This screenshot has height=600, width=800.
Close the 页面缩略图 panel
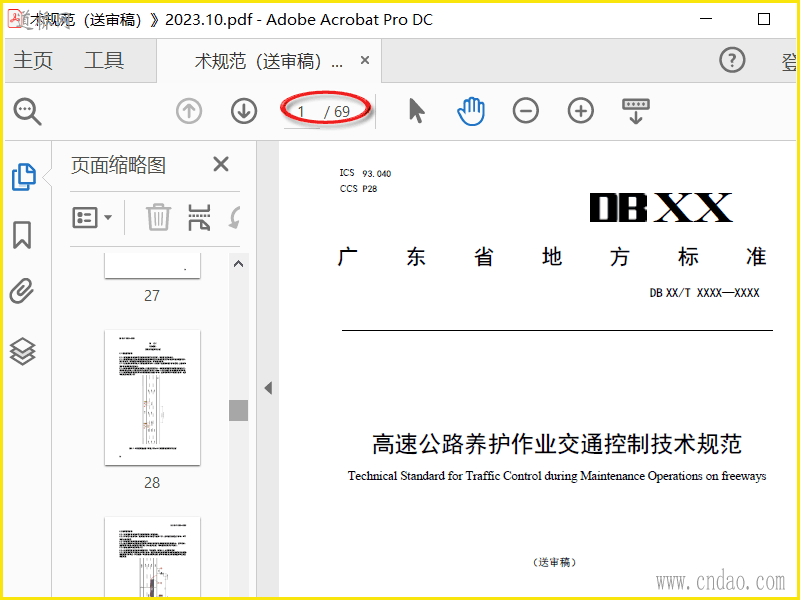coord(221,164)
